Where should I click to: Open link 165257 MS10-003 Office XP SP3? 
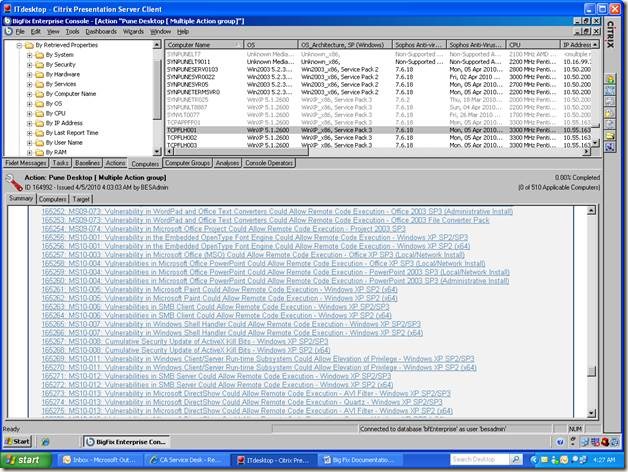253,255
